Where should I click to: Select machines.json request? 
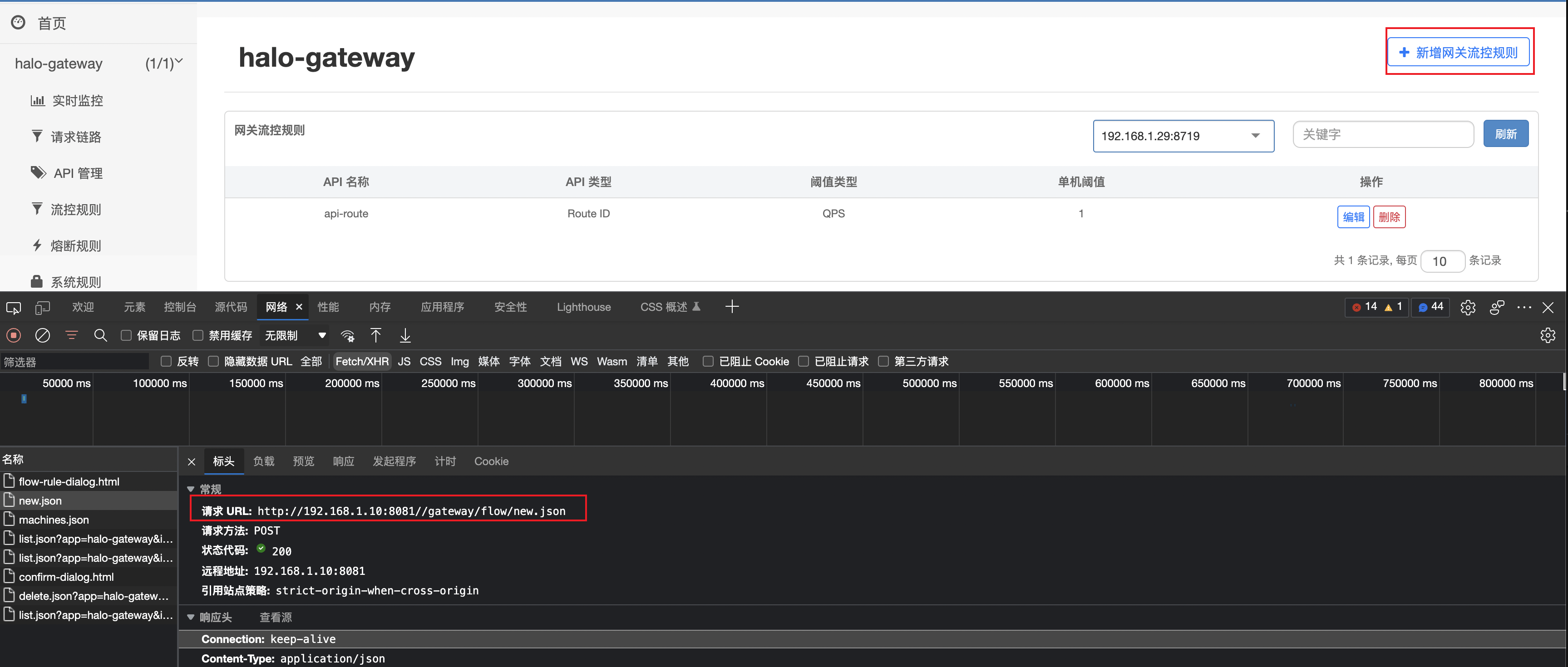coord(89,520)
